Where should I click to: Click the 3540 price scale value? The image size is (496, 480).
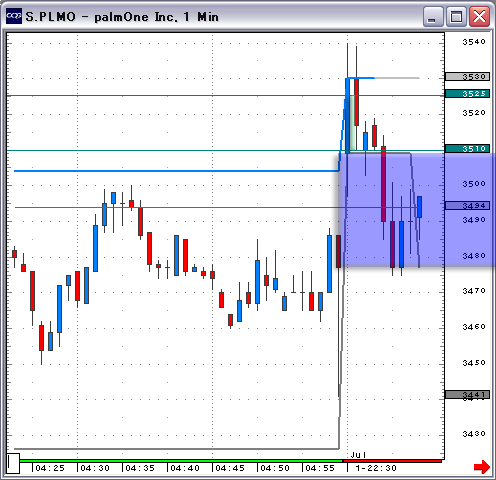474,42
